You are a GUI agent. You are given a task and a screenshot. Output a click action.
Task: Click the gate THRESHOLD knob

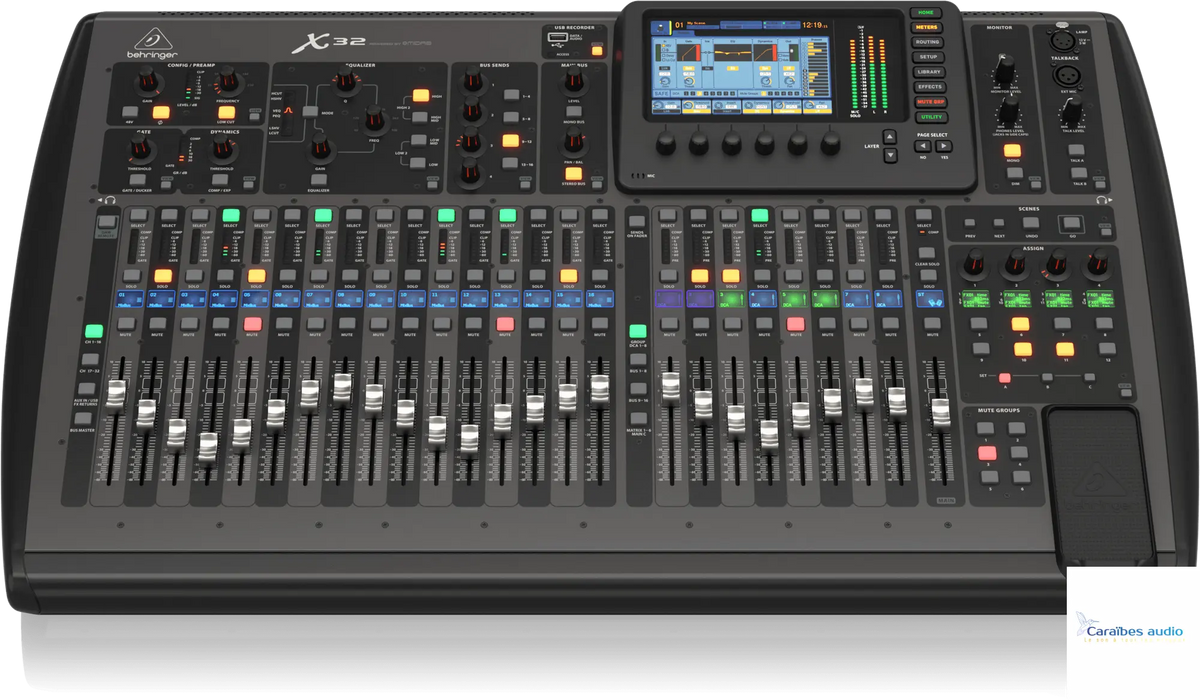tap(139, 150)
